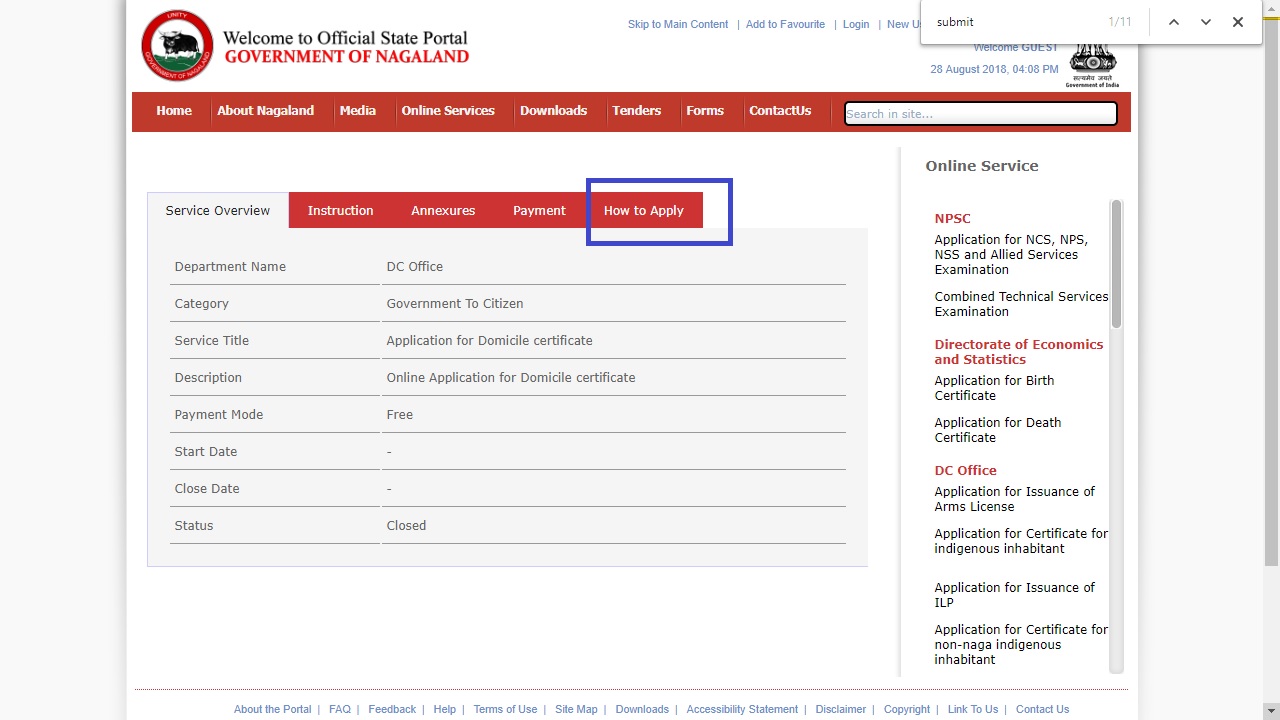The image size is (1280, 720).
Task: Open Application for Issuance of ILP
Action: click(x=1014, y=594)
